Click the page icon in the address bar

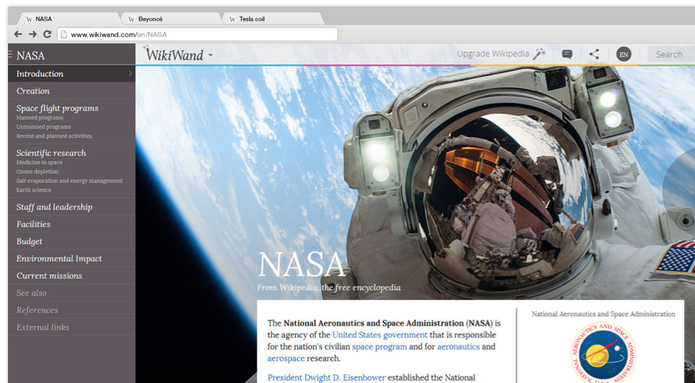pyautogui.click(x=64, y=34)
